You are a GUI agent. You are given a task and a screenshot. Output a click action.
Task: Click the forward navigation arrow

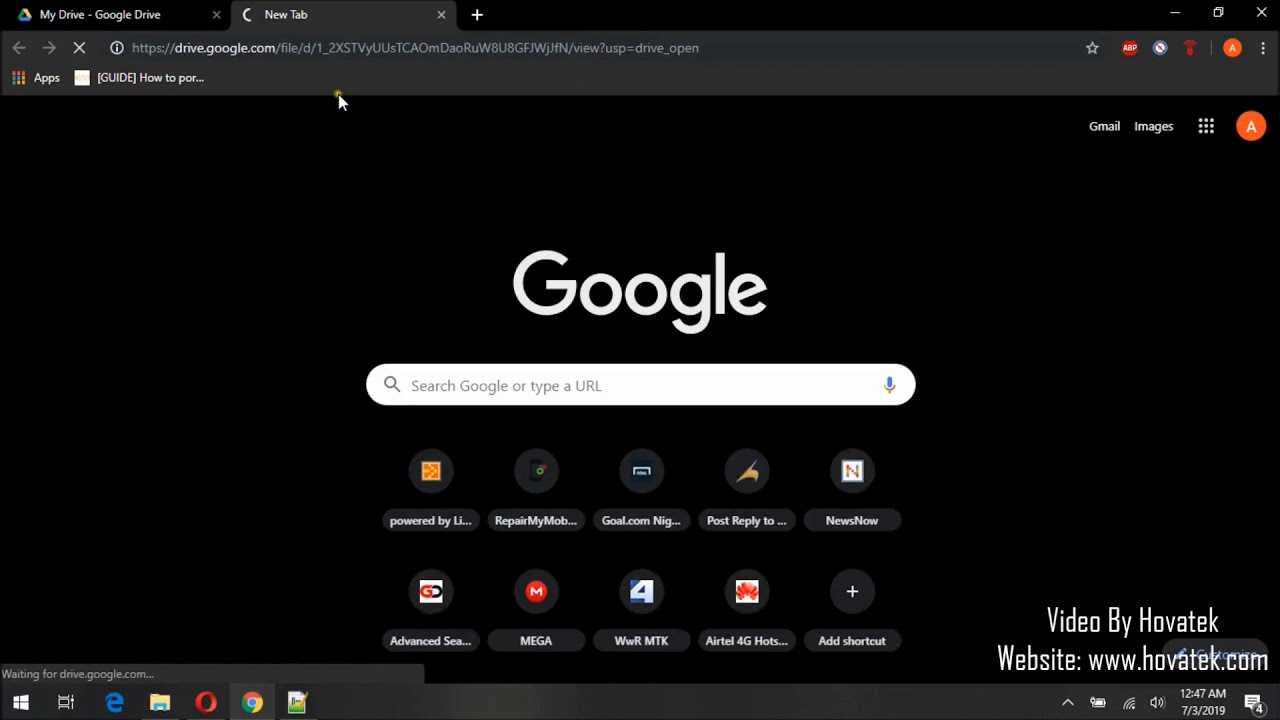click(49, 48)
